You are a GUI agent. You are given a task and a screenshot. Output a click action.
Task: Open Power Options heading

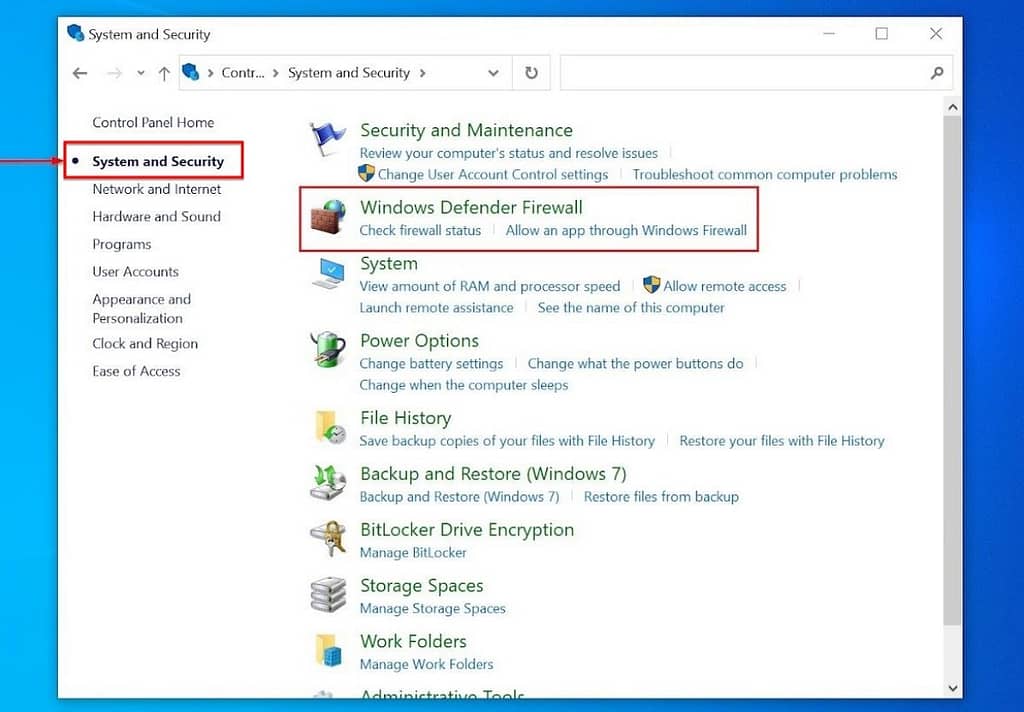pos(419,340)
